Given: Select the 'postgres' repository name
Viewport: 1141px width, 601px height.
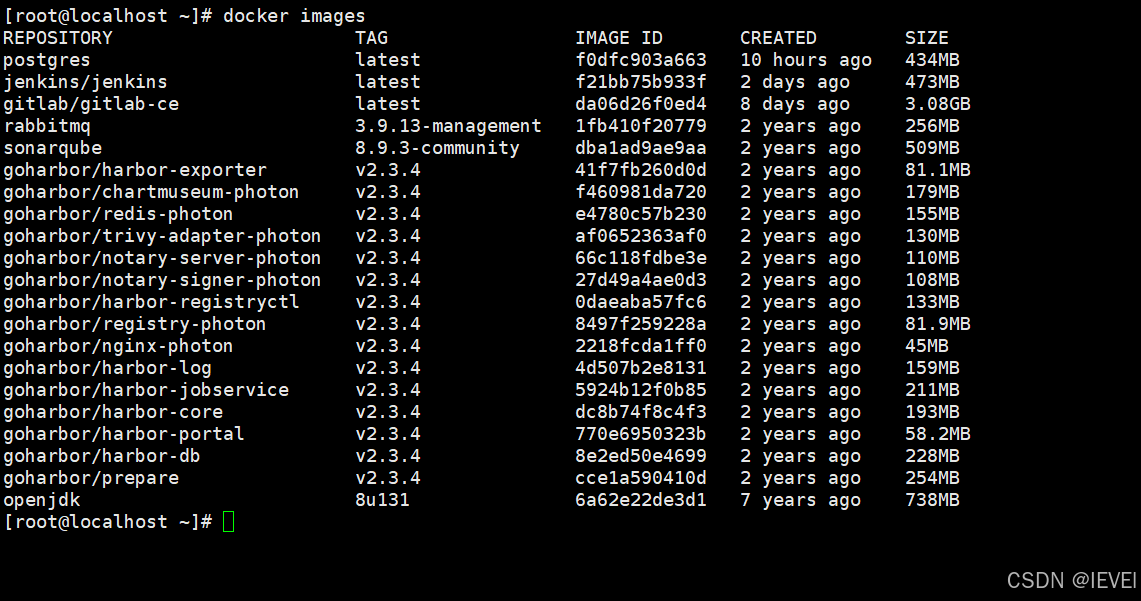Looking at the screenshot, I should [47, 60].
